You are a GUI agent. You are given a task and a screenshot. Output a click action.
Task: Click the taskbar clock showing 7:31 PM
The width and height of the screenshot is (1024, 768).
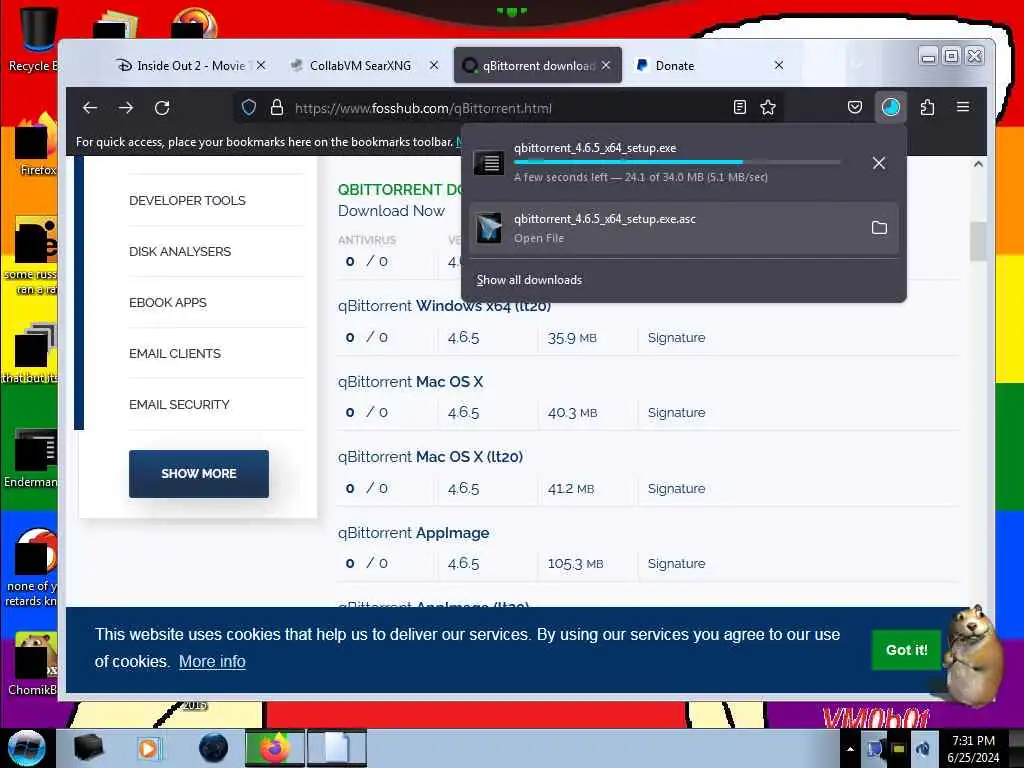[x=973, y=748]
